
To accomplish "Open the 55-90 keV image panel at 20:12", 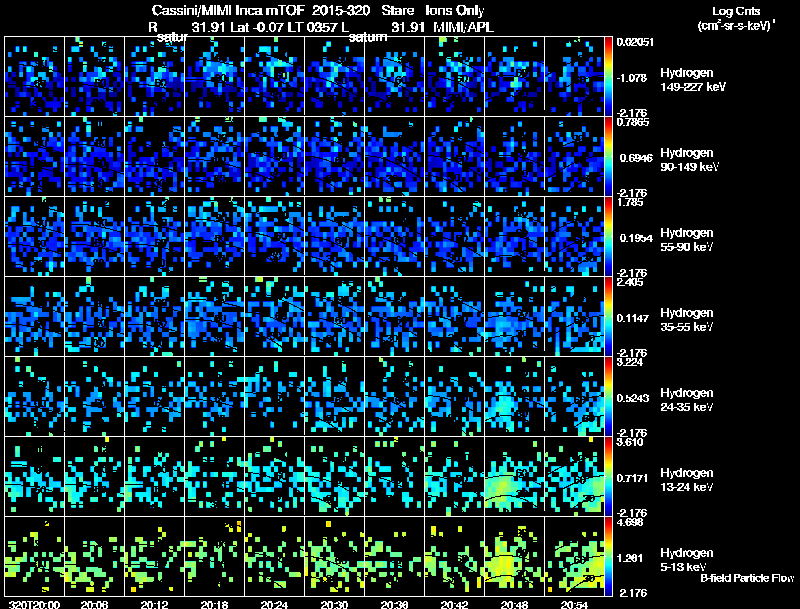I will (x=154, y=237).
